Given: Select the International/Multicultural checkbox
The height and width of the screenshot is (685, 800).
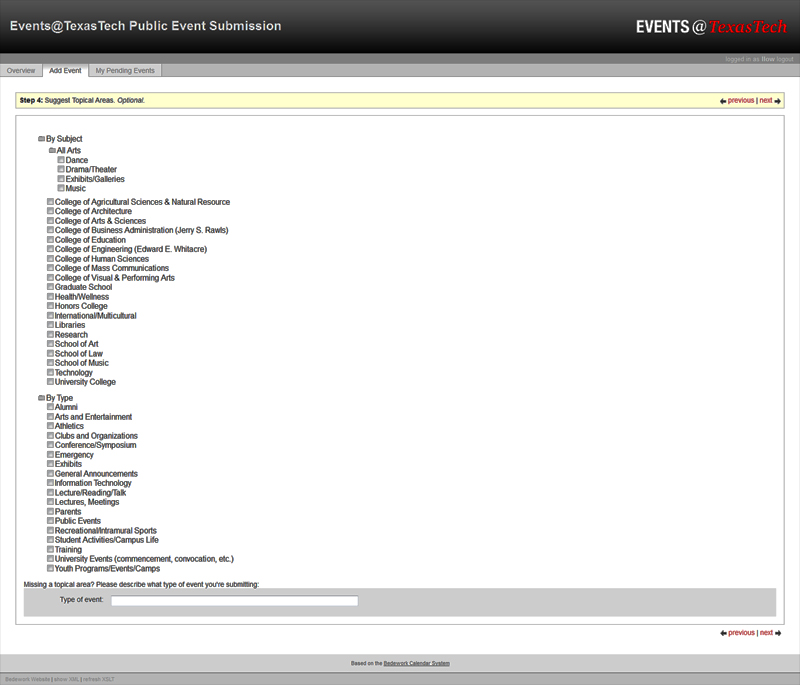Looking at the screenshot, I should 51,315.
